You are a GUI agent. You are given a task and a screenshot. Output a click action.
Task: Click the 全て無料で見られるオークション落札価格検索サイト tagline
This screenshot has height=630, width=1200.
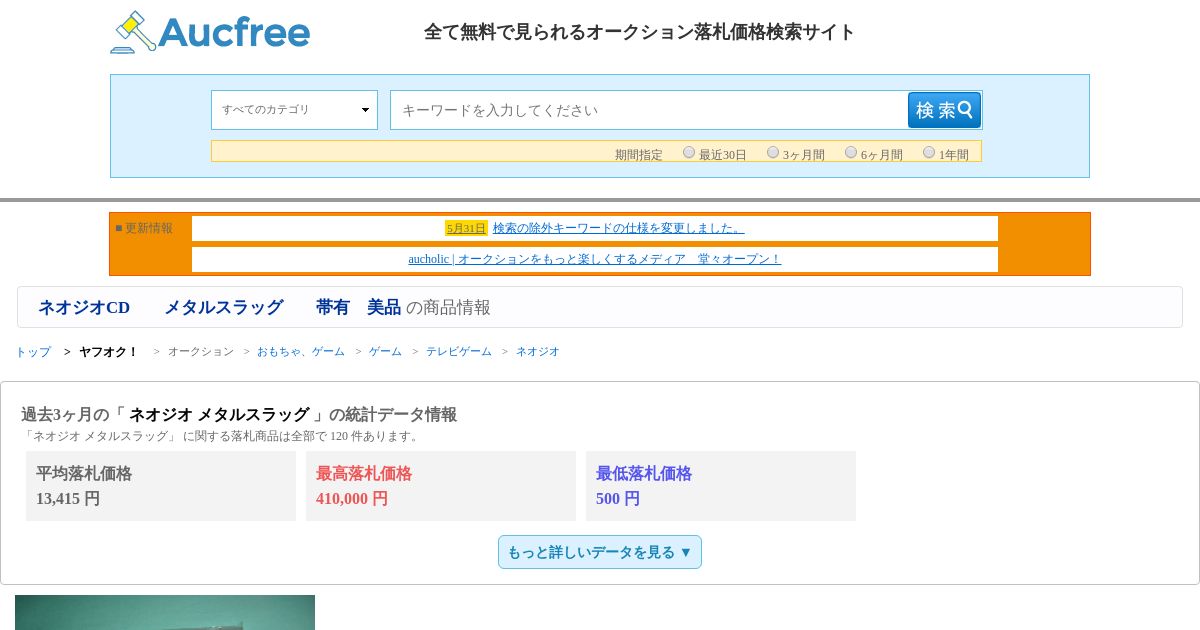(x=639, y=32)
